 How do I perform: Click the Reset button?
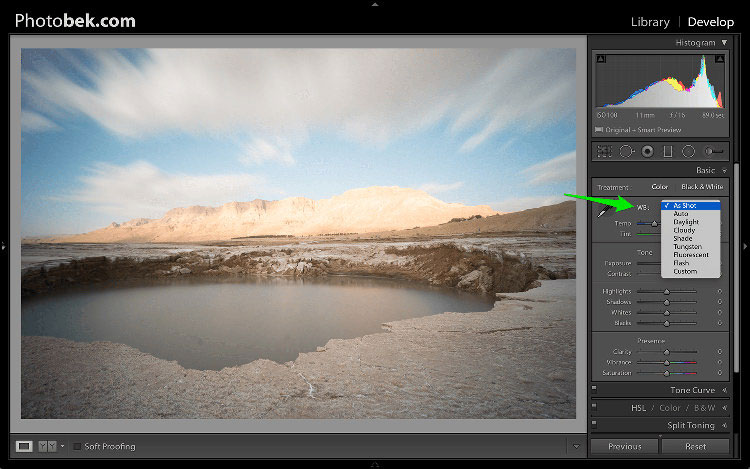click(x=694, y=446)
